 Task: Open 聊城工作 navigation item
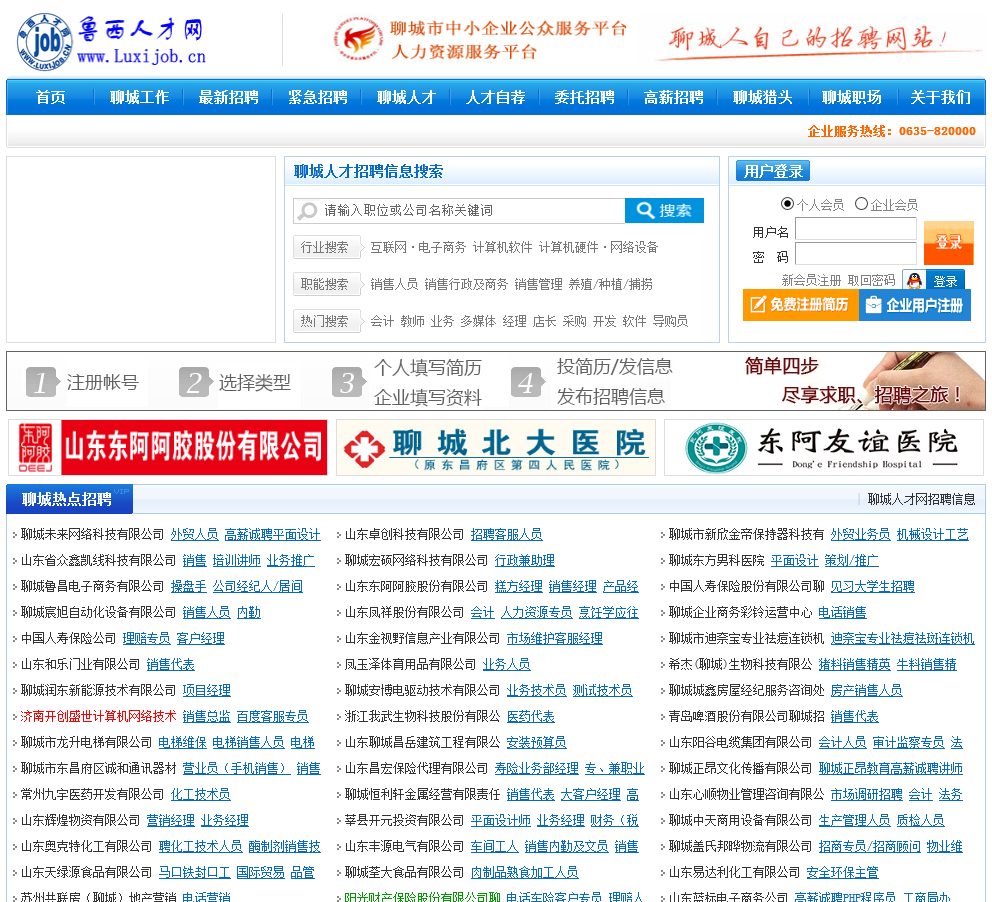[x=139, y=97]
